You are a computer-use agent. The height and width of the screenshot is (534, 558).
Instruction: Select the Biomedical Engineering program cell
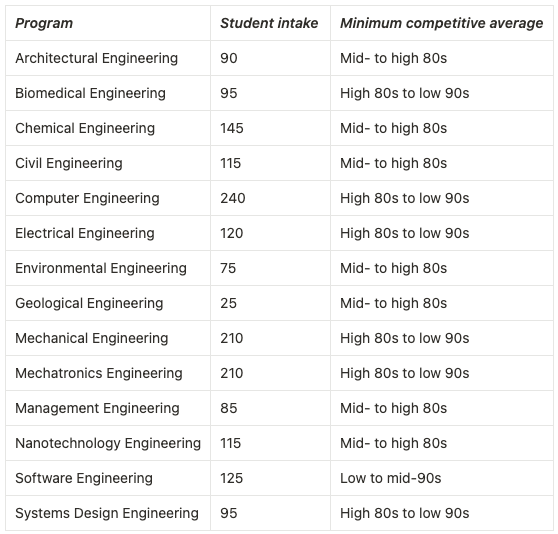(108, 93)
